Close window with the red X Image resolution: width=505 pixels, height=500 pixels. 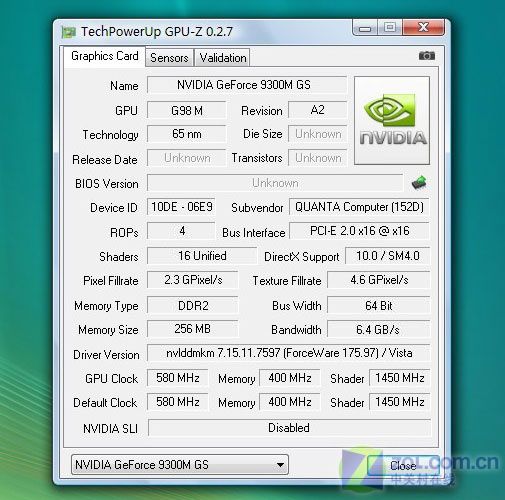[x=423, y=27]
